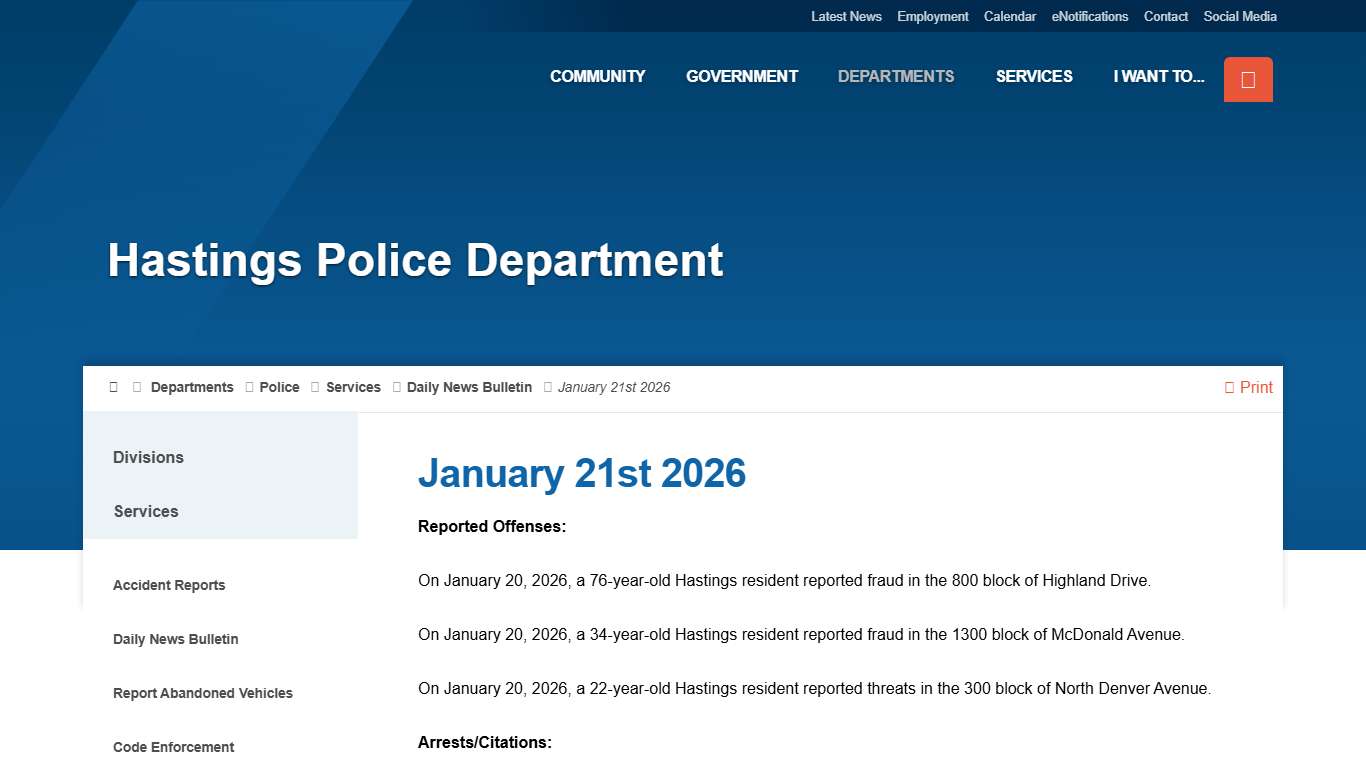Select the January 21st 2026 heading

tap(582, 473)
